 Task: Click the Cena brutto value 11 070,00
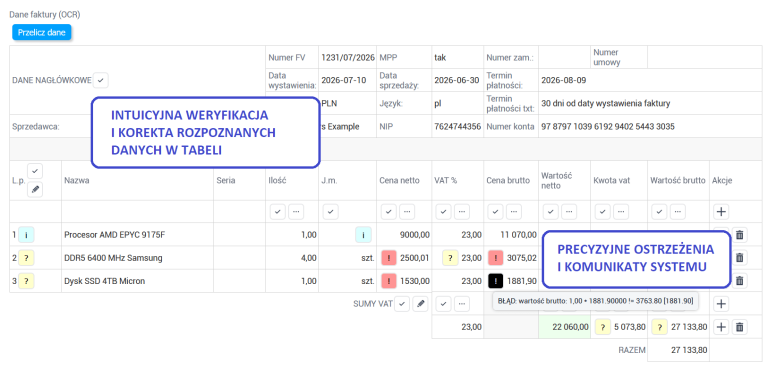[518, 235]
